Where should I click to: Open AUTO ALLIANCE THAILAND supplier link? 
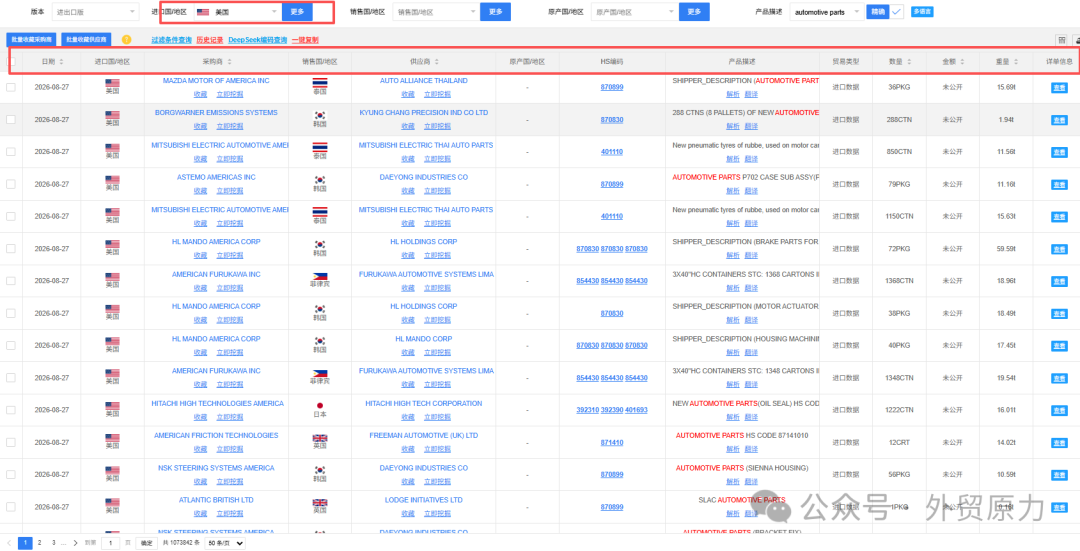coord(424,81)
